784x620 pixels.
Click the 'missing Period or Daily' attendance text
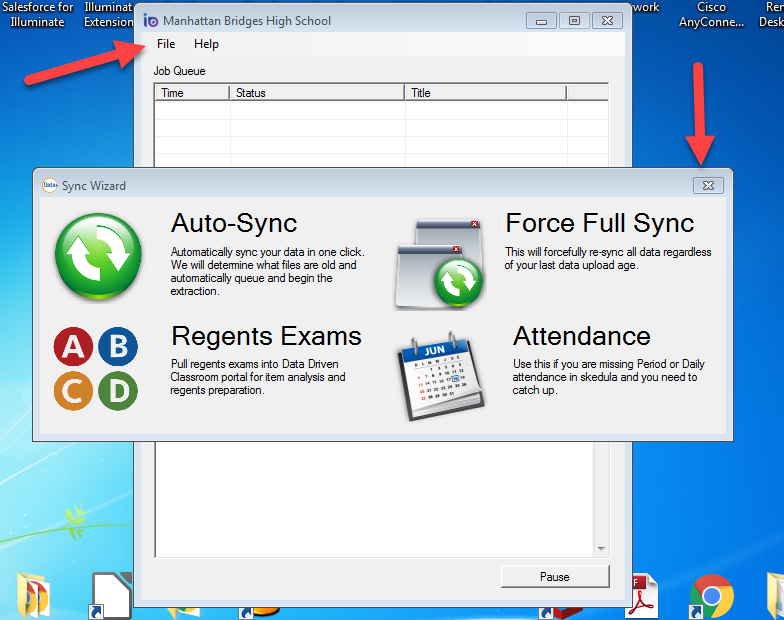pyautogui.click(x=608, y=377)
